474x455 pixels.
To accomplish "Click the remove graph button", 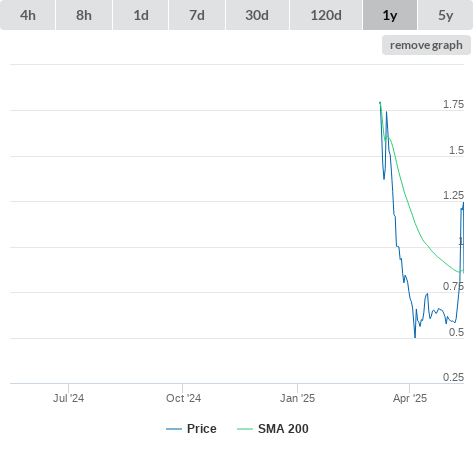I will [426, 45].
